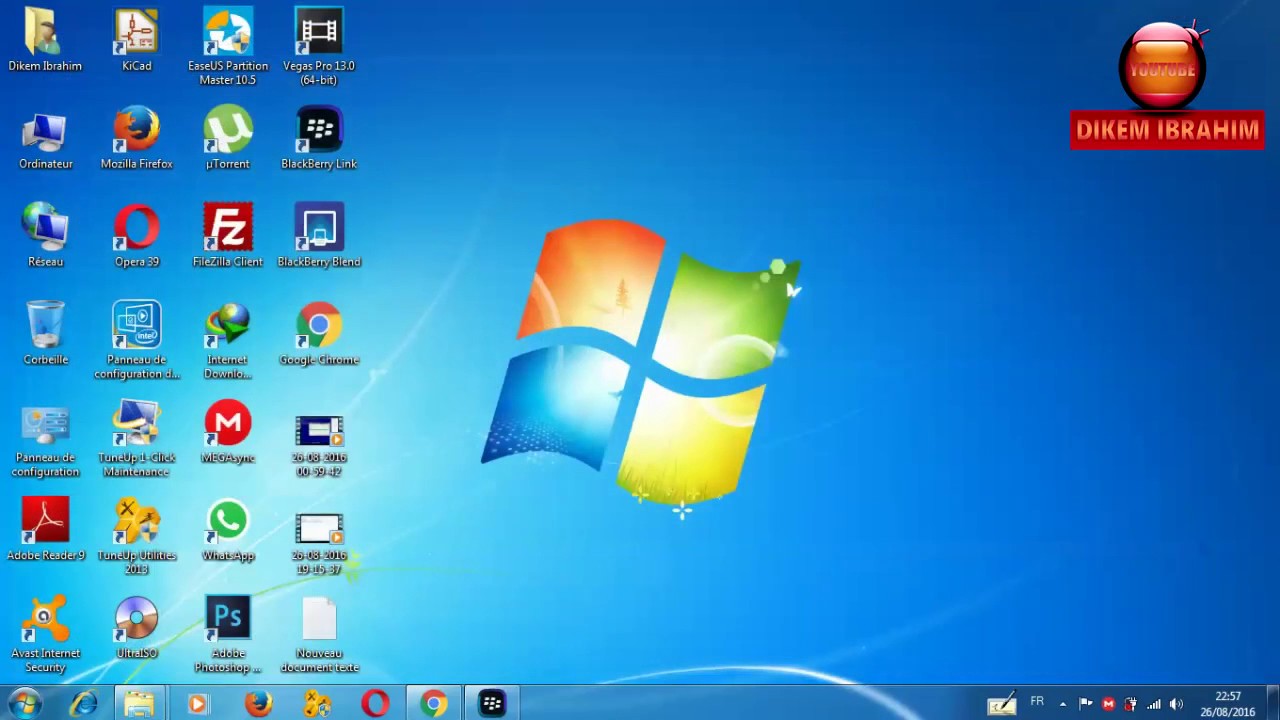Open Windows Media Player from taskbar

(x=197, y=704)
